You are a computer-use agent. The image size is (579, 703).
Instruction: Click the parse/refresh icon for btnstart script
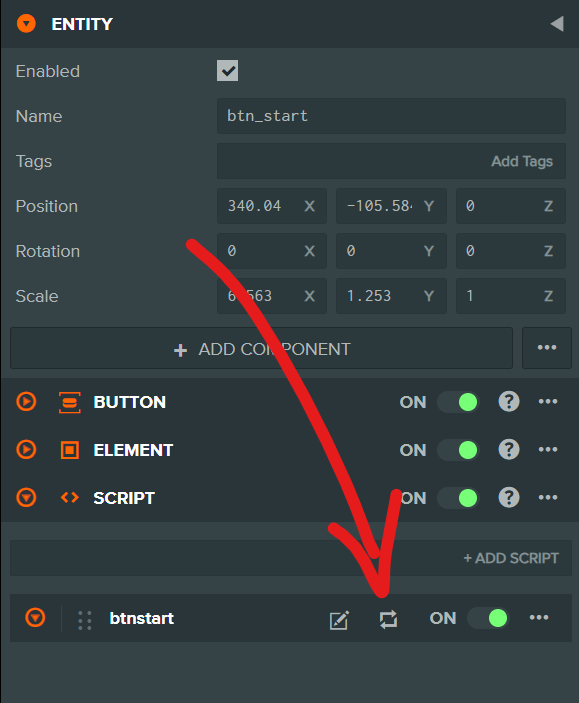pos(388,619)
